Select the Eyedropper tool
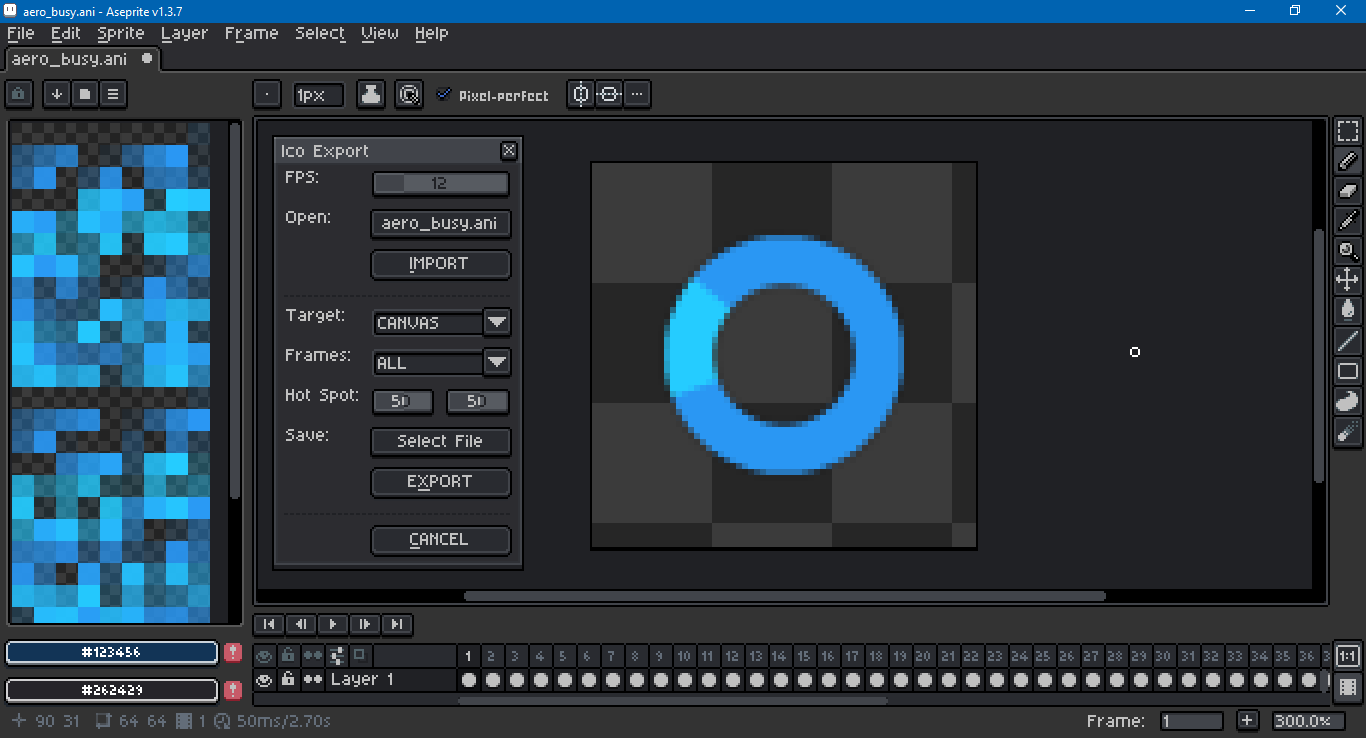 [x=1348, y=221]
